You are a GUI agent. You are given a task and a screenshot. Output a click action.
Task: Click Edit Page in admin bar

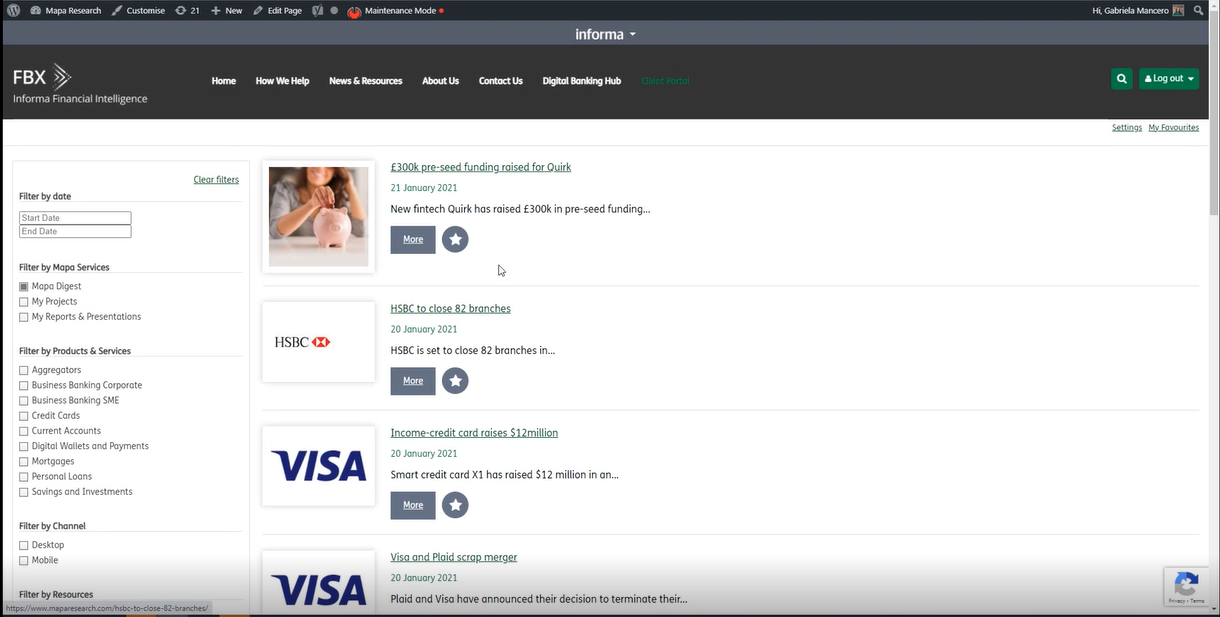(278, 10)
